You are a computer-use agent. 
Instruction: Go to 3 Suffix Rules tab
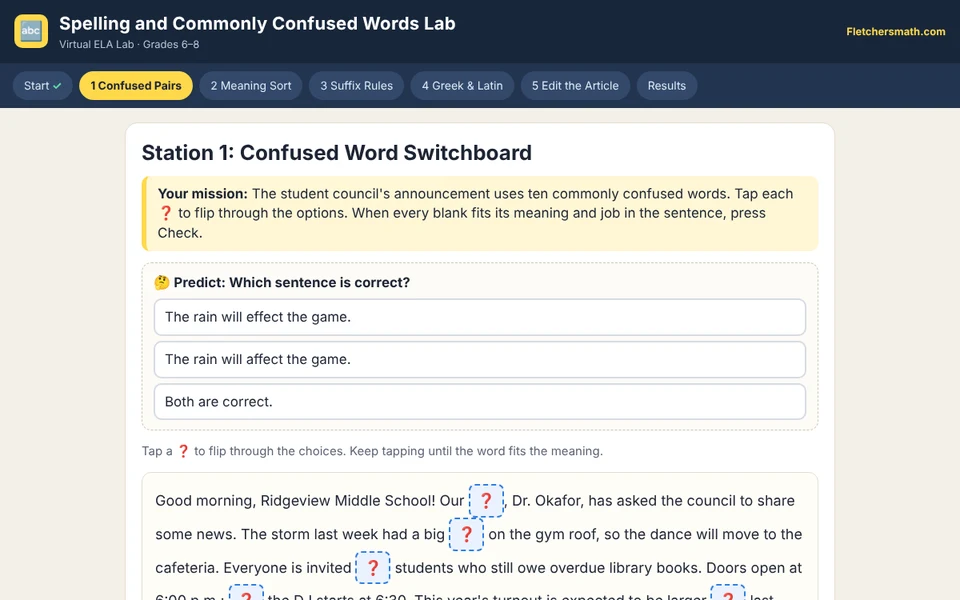point(356,86)
